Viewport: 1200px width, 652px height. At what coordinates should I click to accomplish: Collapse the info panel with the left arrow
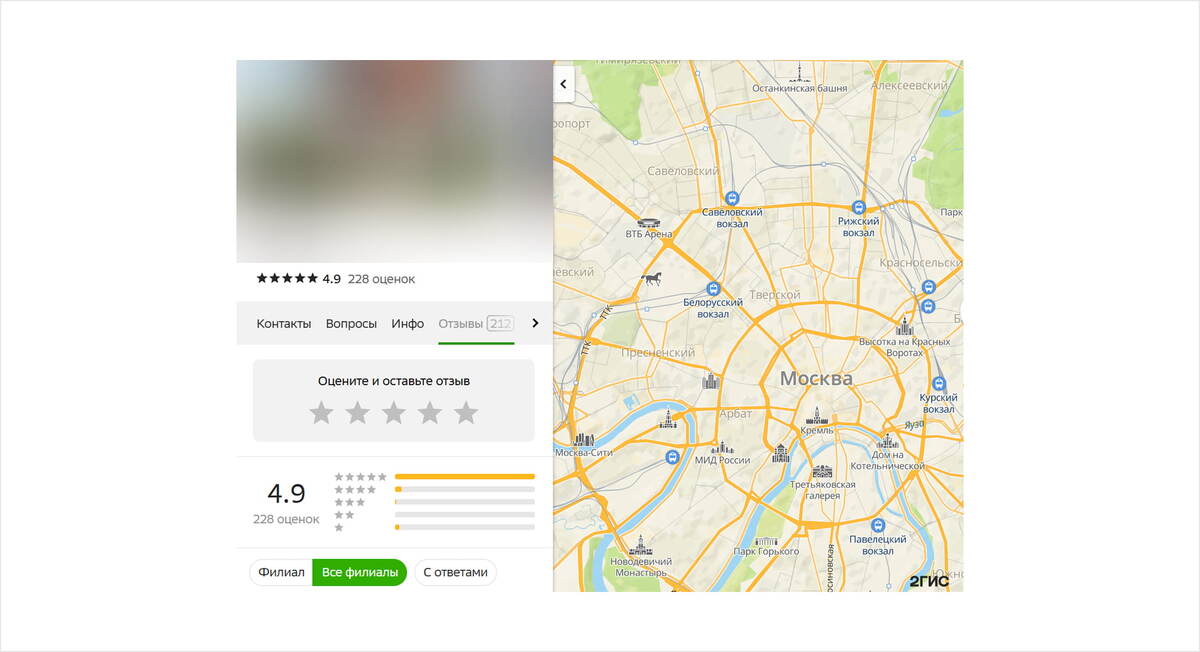coord(563,84)
